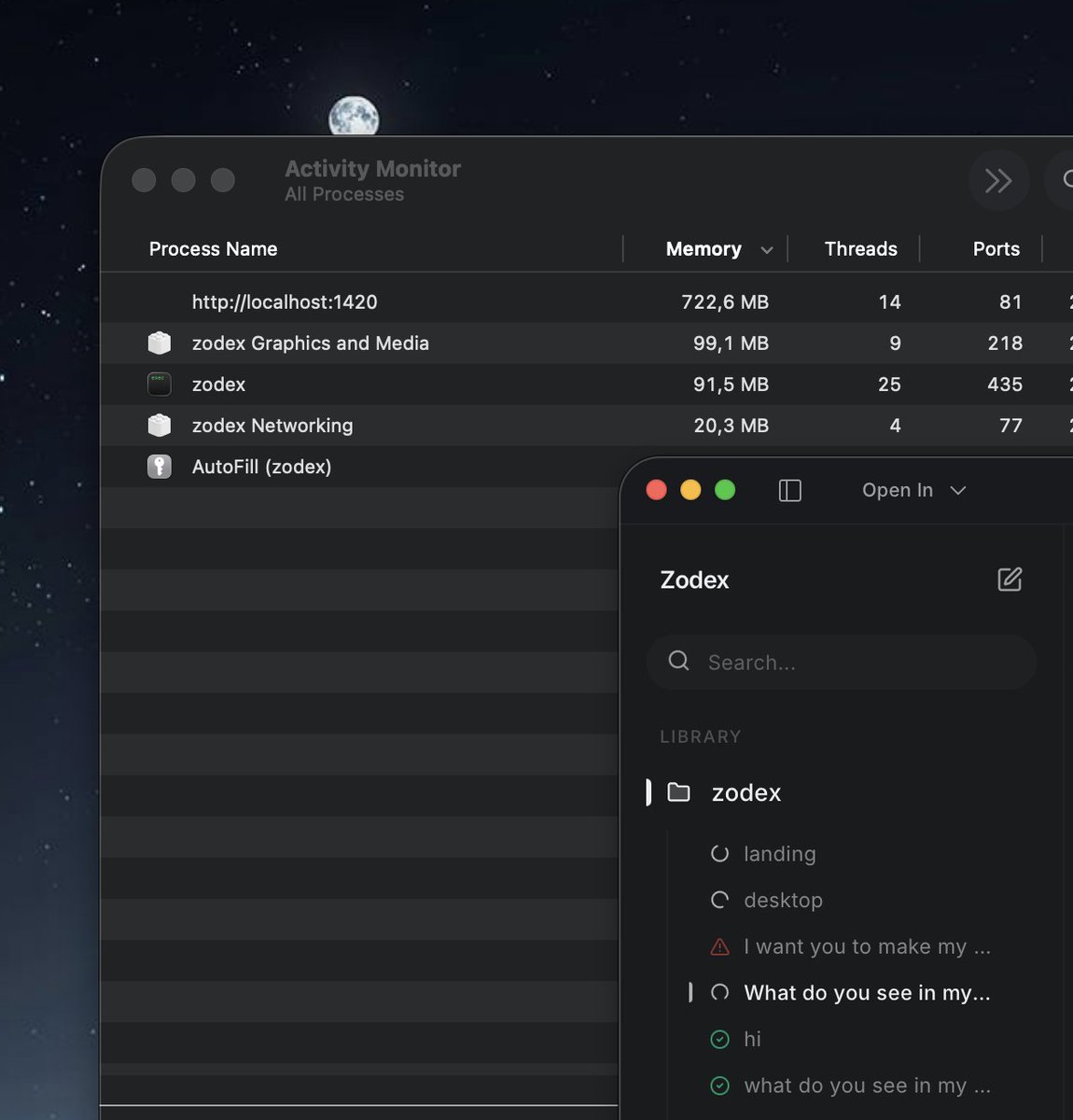Minimize Zodex with the yellow button
This screenshot has width=1073, height=1120.
[690, 490]
